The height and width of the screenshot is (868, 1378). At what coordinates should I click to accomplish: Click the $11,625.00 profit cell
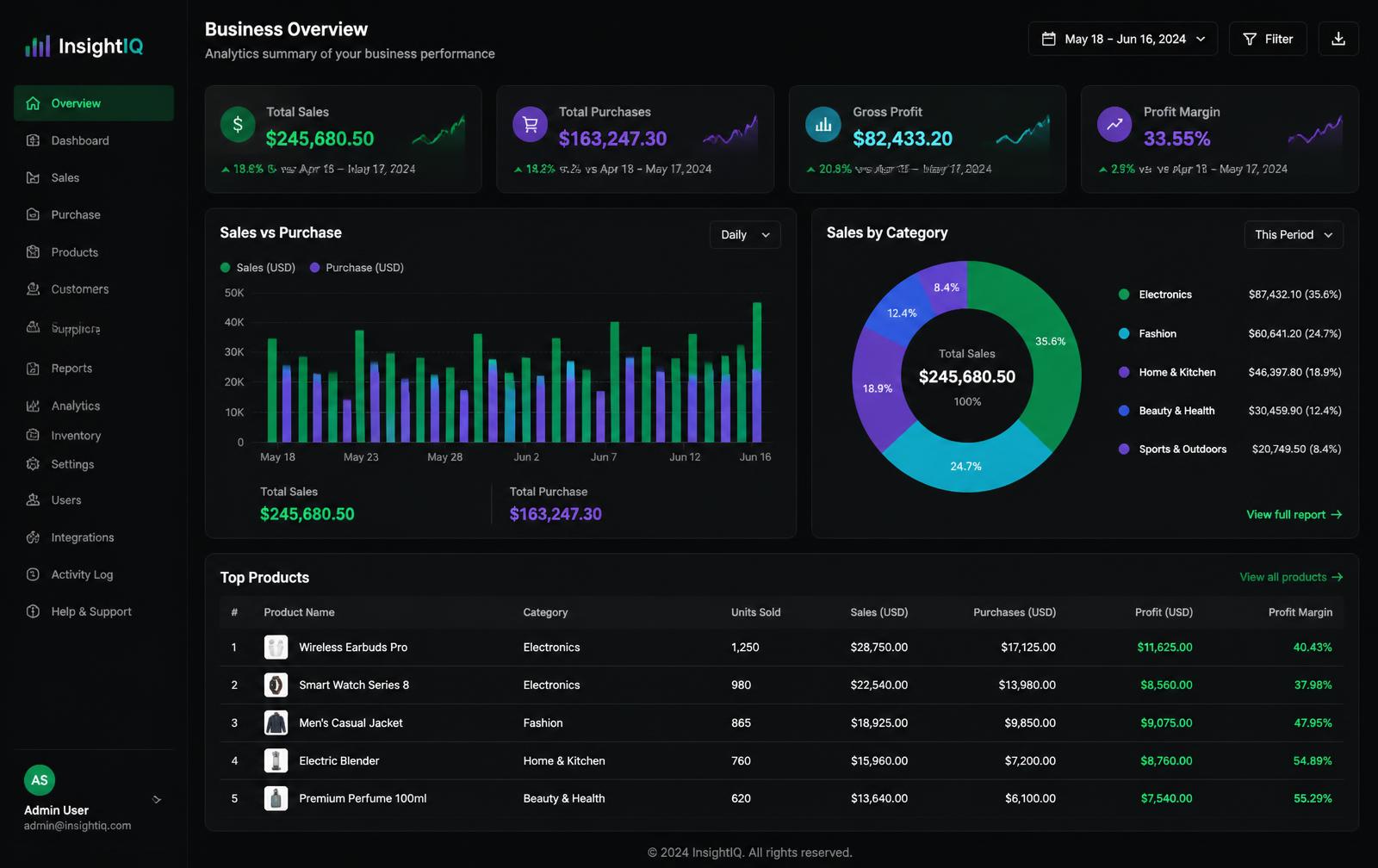[x=1164, y=647]
